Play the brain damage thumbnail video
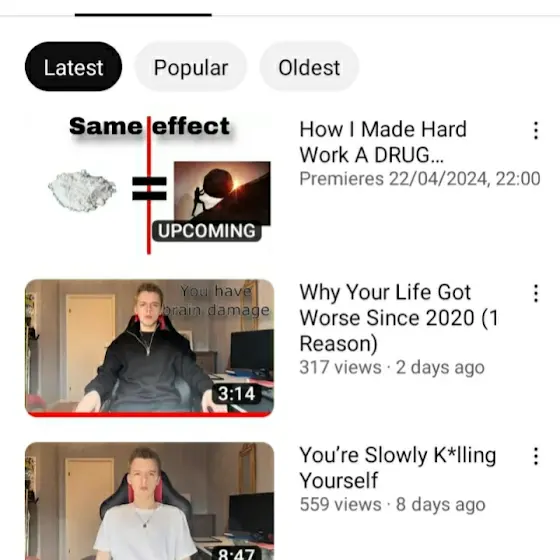The width and height of the screenshot is (560, 560). 150,348
